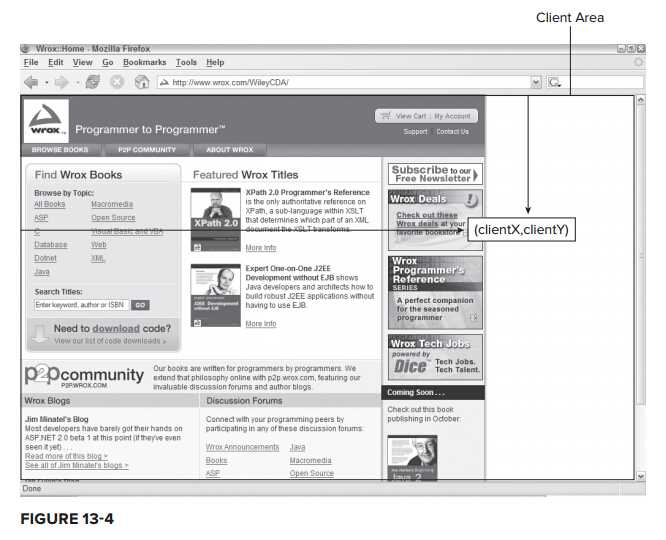This screenshot has height=540, width=666.
Task: Open the Edit menu
Action: coord(56,62)
